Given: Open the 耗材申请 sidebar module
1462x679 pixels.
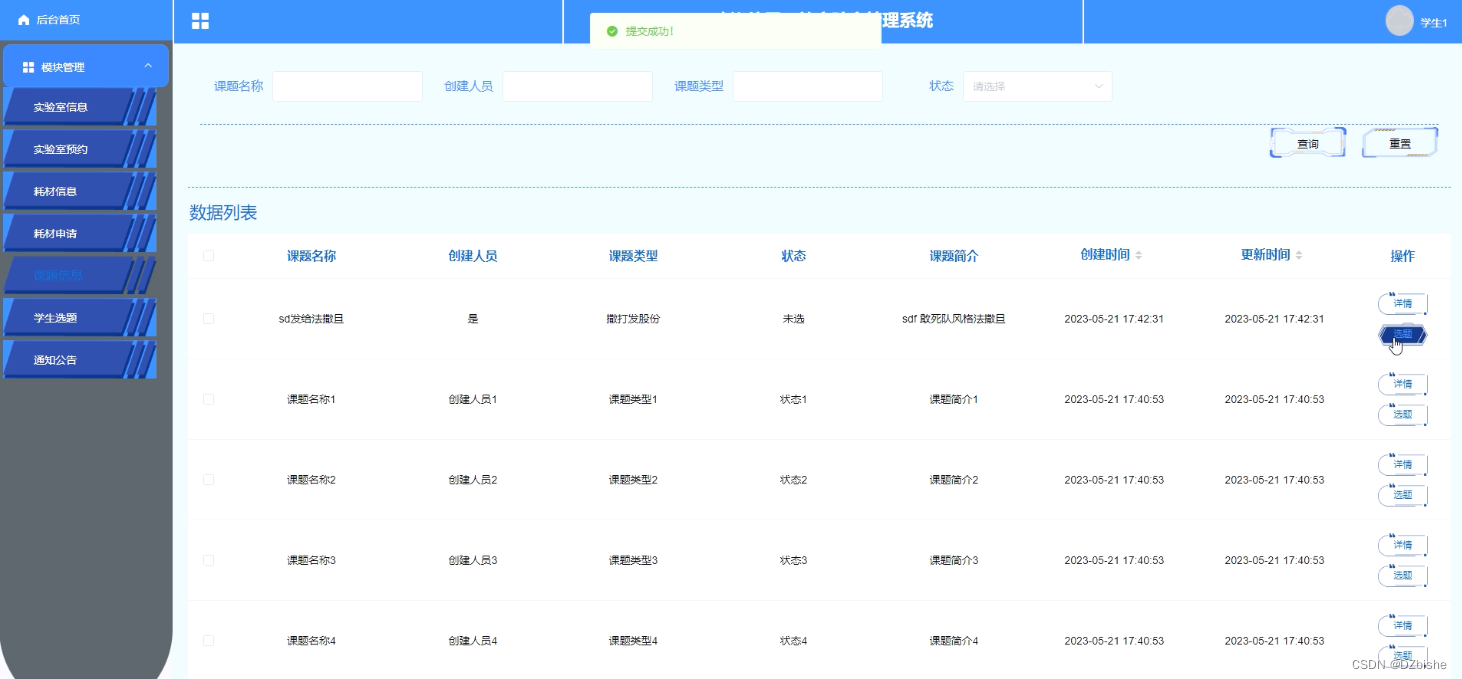Looking at the screenshot, I should [x=62, y=233].
